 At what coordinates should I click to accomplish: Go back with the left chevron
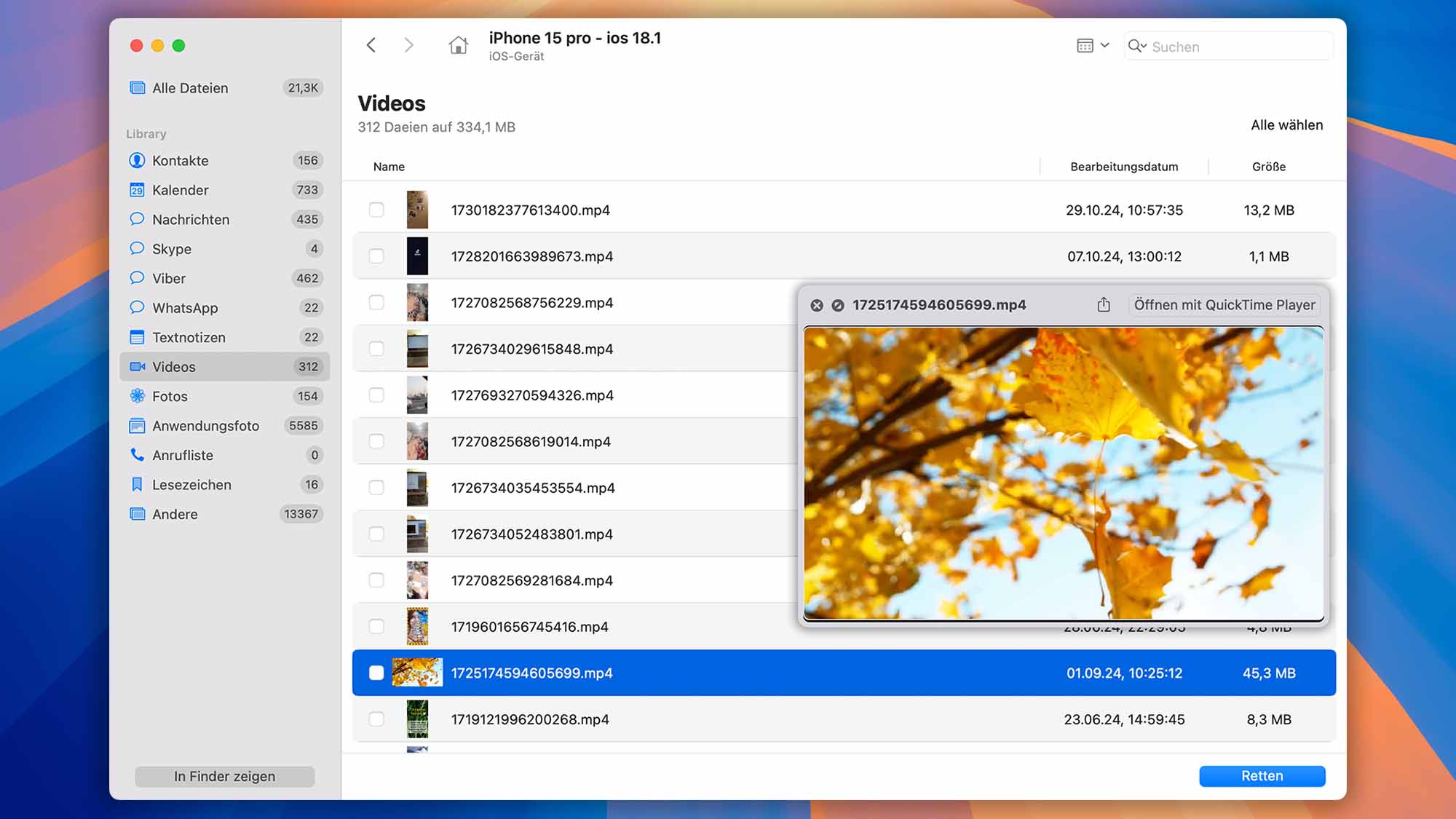click(371, 45)
